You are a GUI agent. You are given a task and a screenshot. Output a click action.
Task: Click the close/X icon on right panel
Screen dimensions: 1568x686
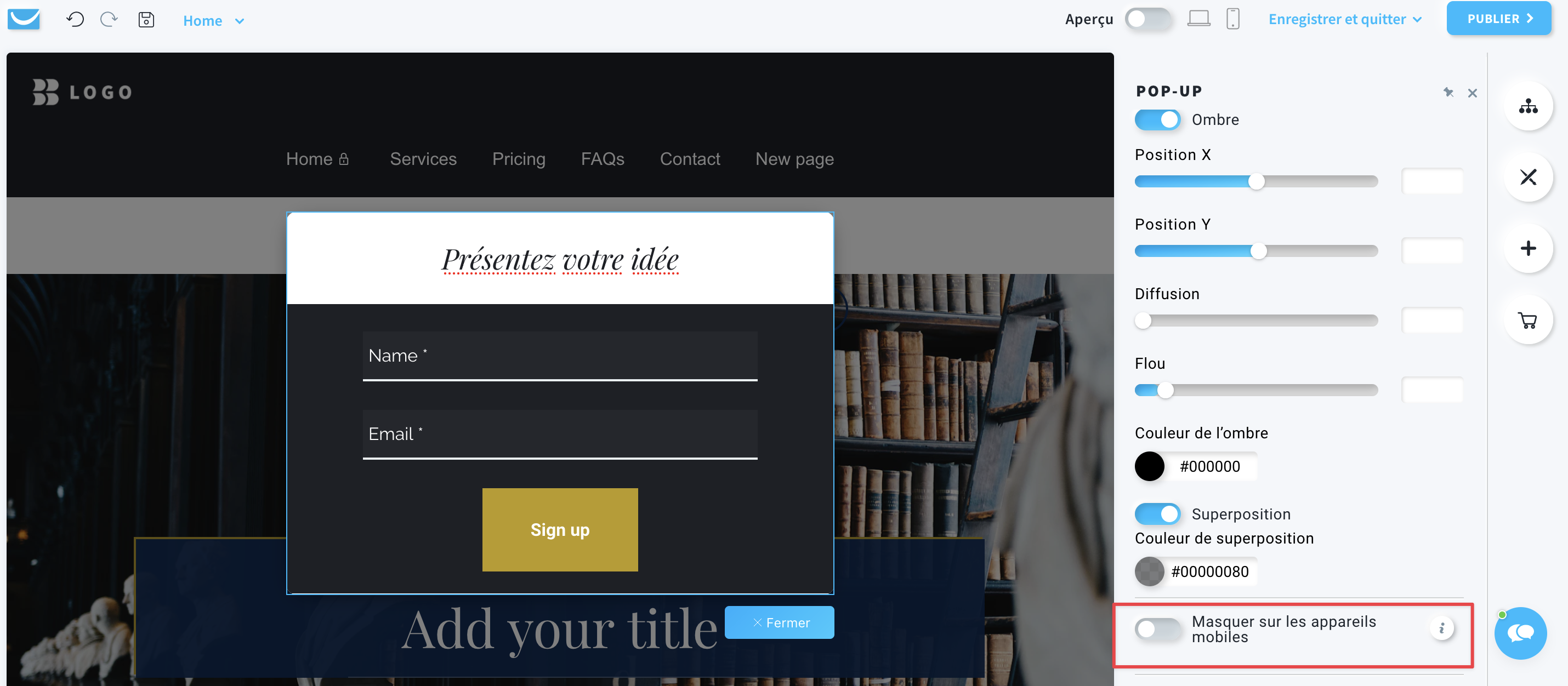[1472, 93]
